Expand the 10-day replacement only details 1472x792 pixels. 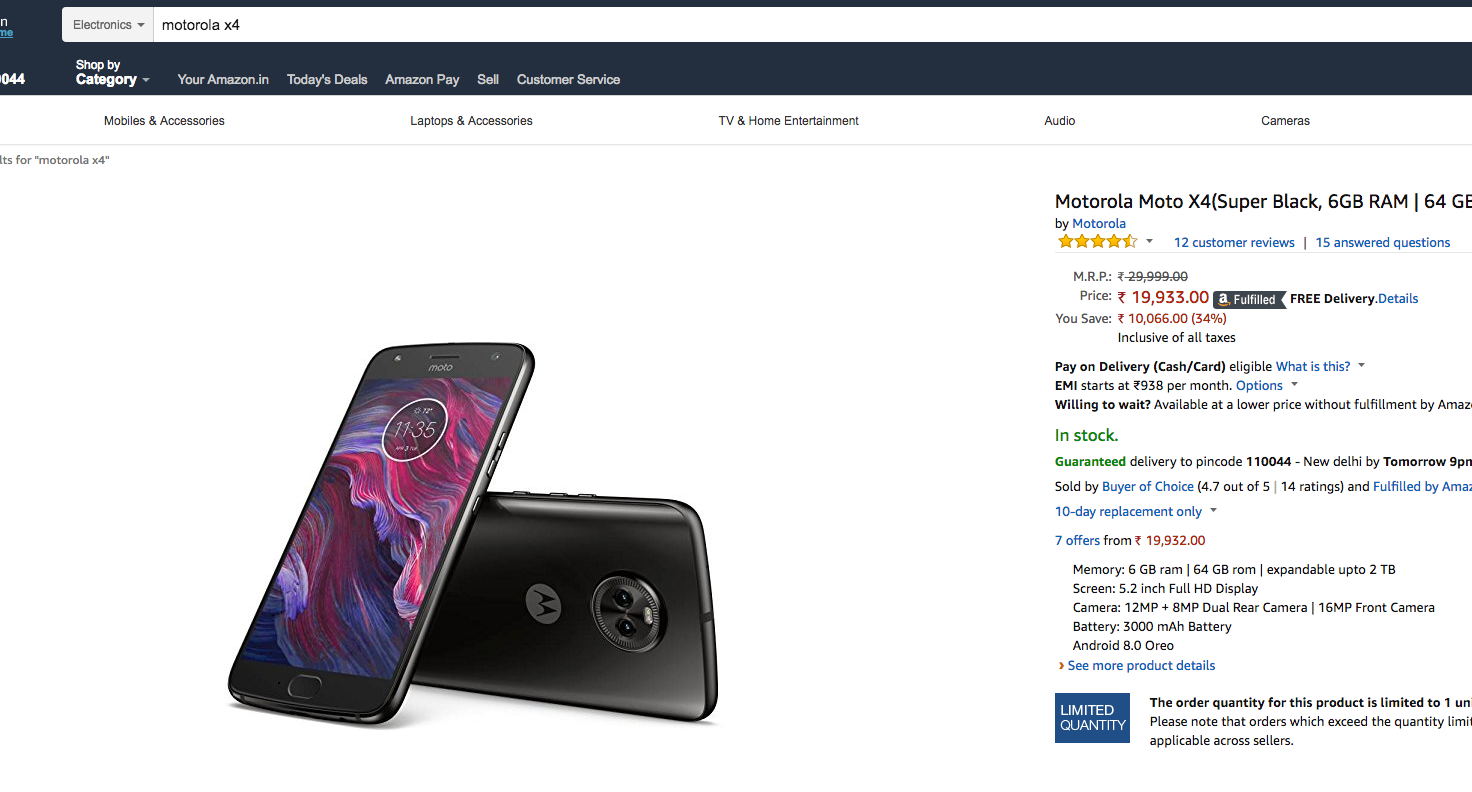(x=1213, y=511)
